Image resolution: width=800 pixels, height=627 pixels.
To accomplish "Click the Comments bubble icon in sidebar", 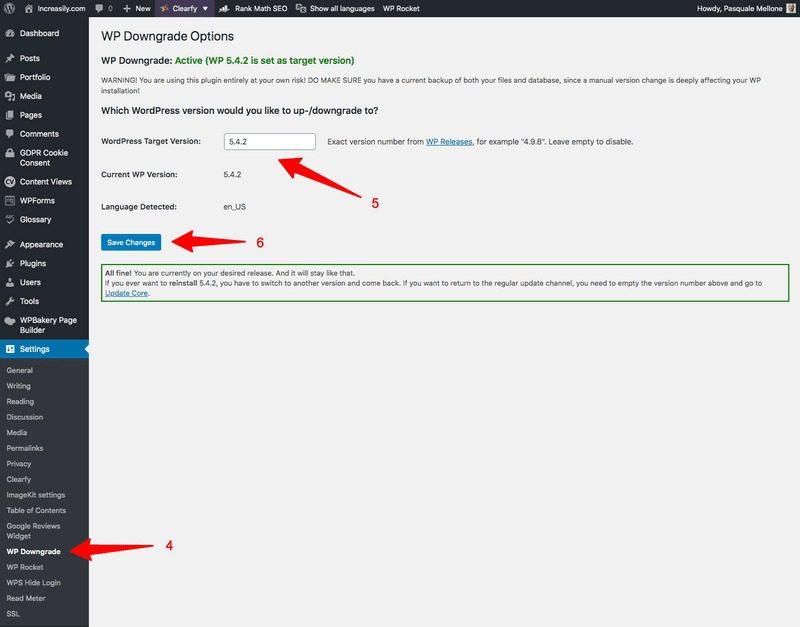I will tap(10, 134).
